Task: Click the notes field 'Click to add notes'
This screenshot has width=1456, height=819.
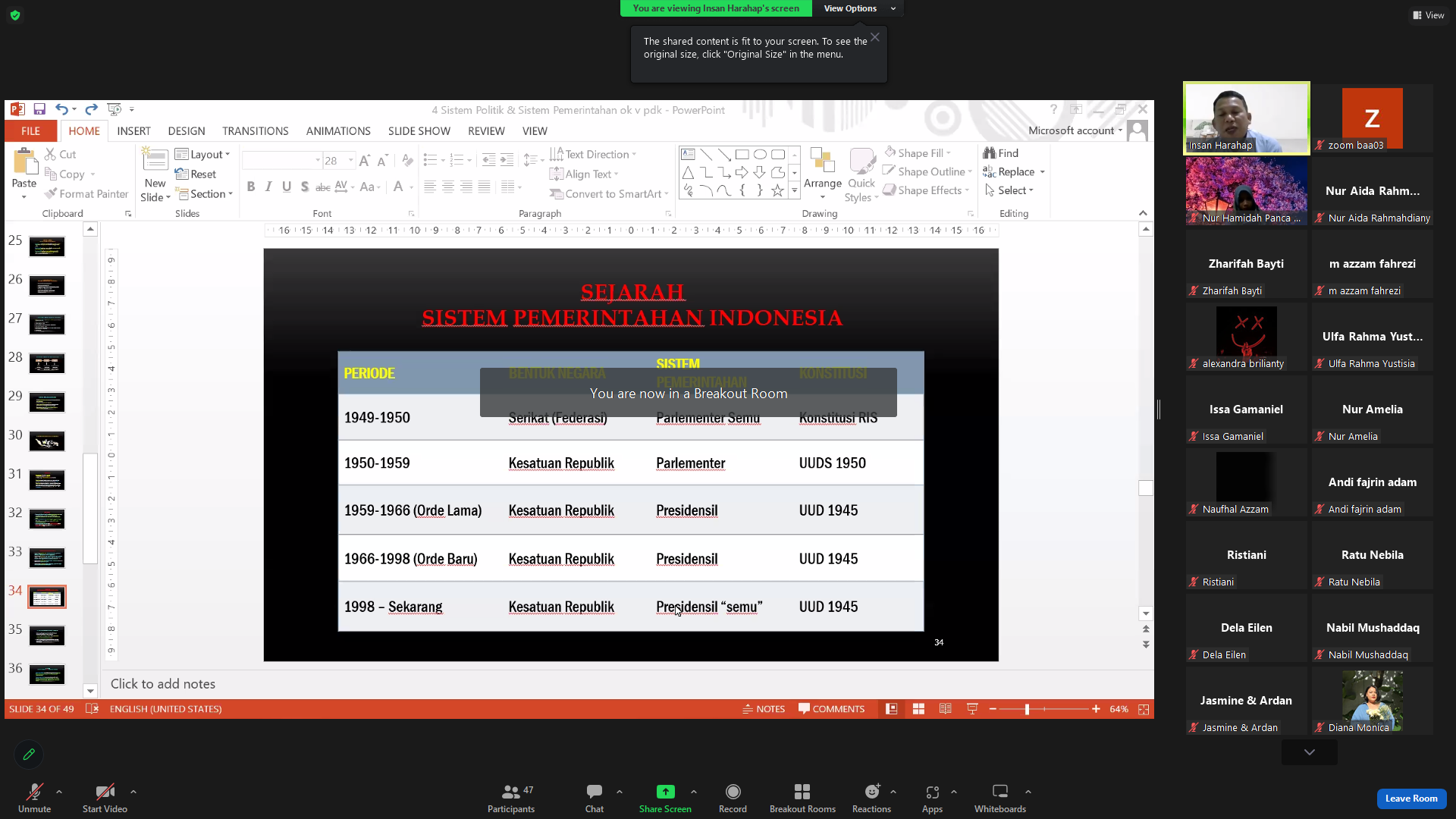Action: (x=163, y=684)
